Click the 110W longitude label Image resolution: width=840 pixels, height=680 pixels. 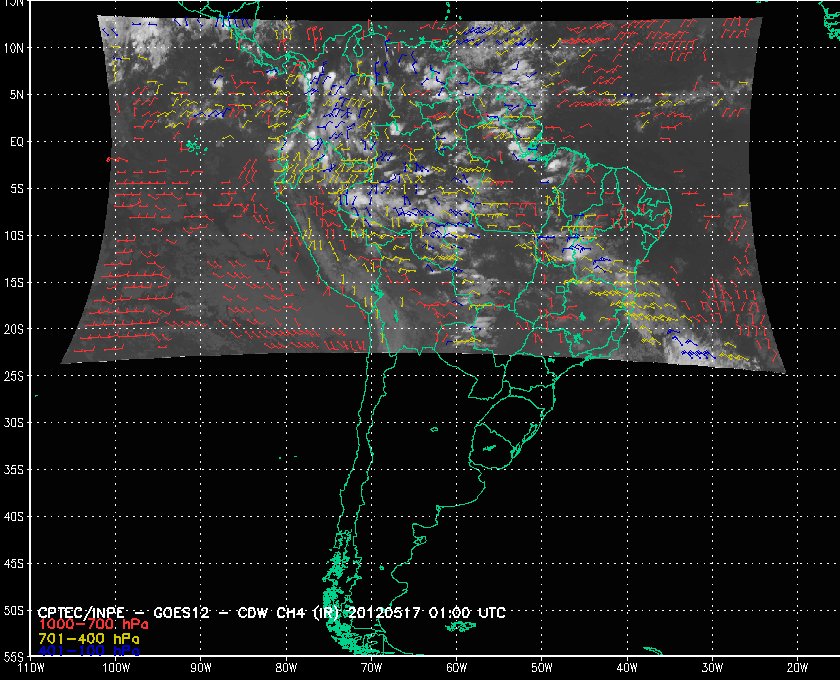[31, 668]
